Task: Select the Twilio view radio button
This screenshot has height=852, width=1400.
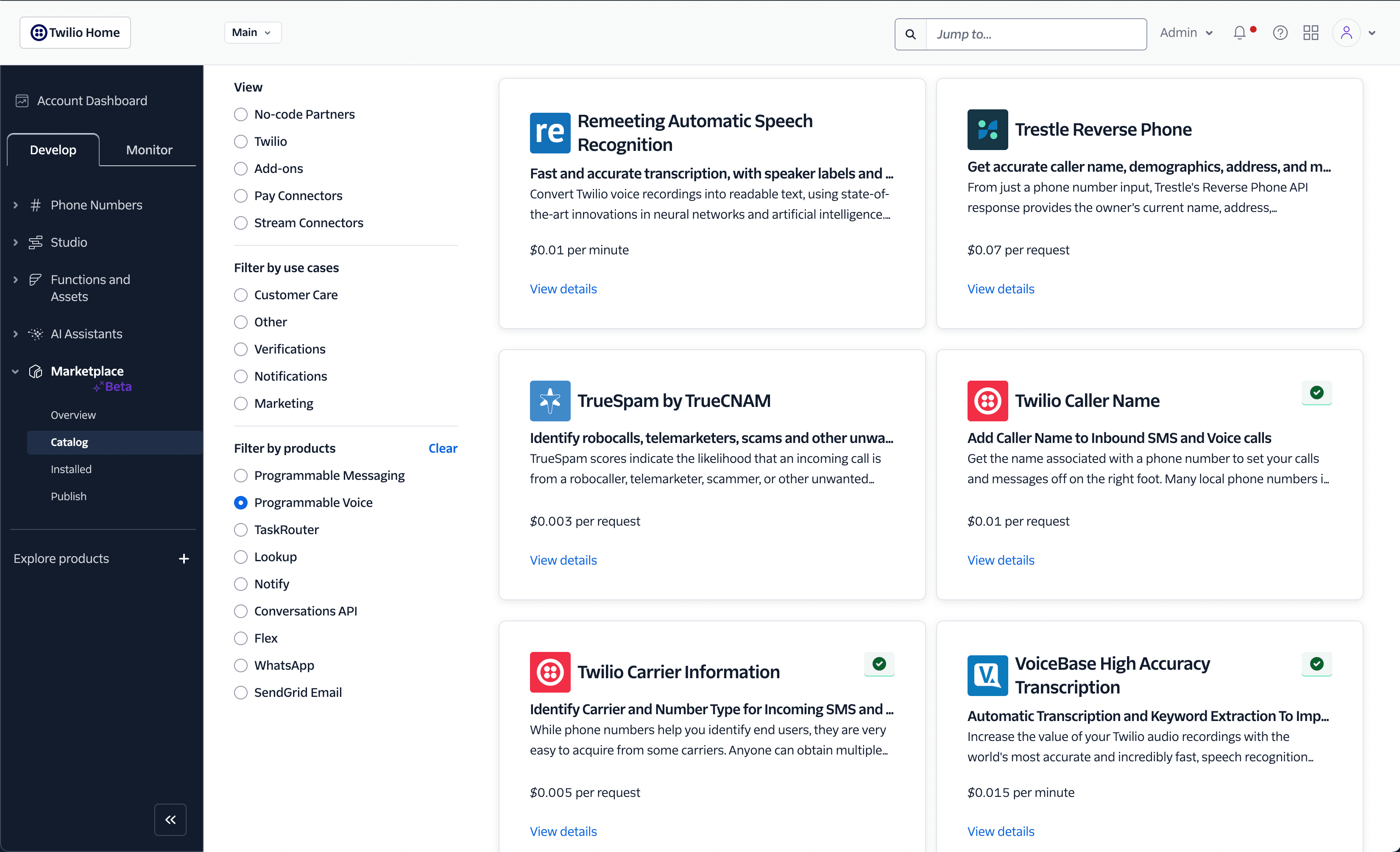Action: pos(240,142)
